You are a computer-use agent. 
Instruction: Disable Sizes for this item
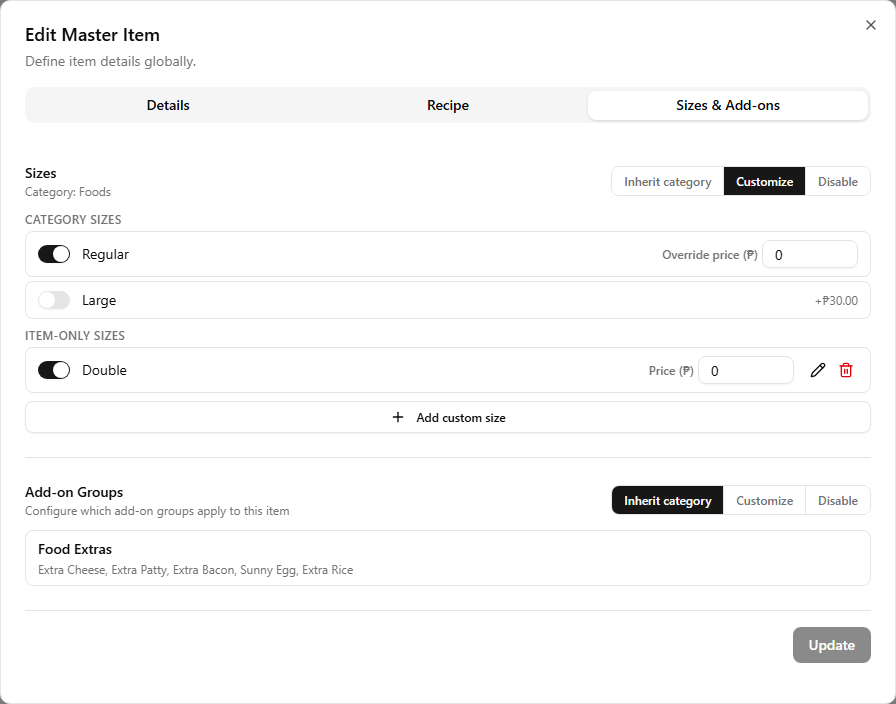838,182
